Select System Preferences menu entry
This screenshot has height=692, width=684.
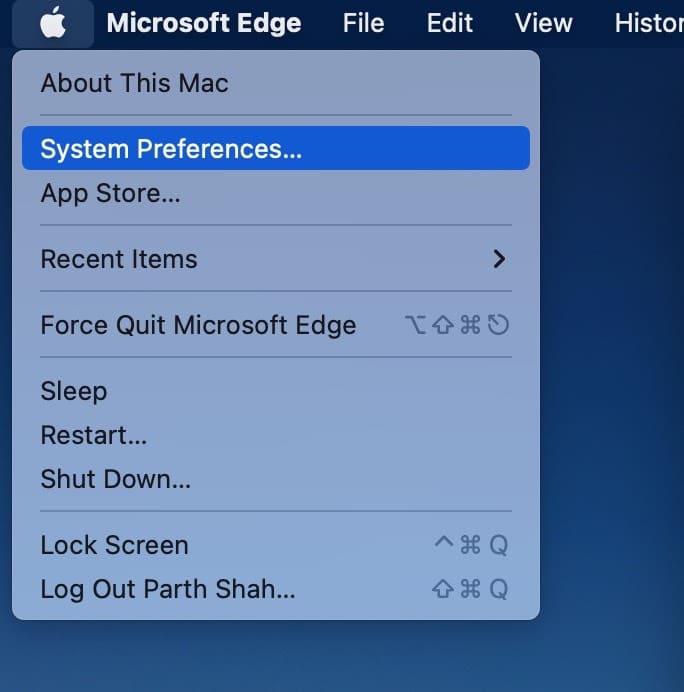[x=276, y=148]
